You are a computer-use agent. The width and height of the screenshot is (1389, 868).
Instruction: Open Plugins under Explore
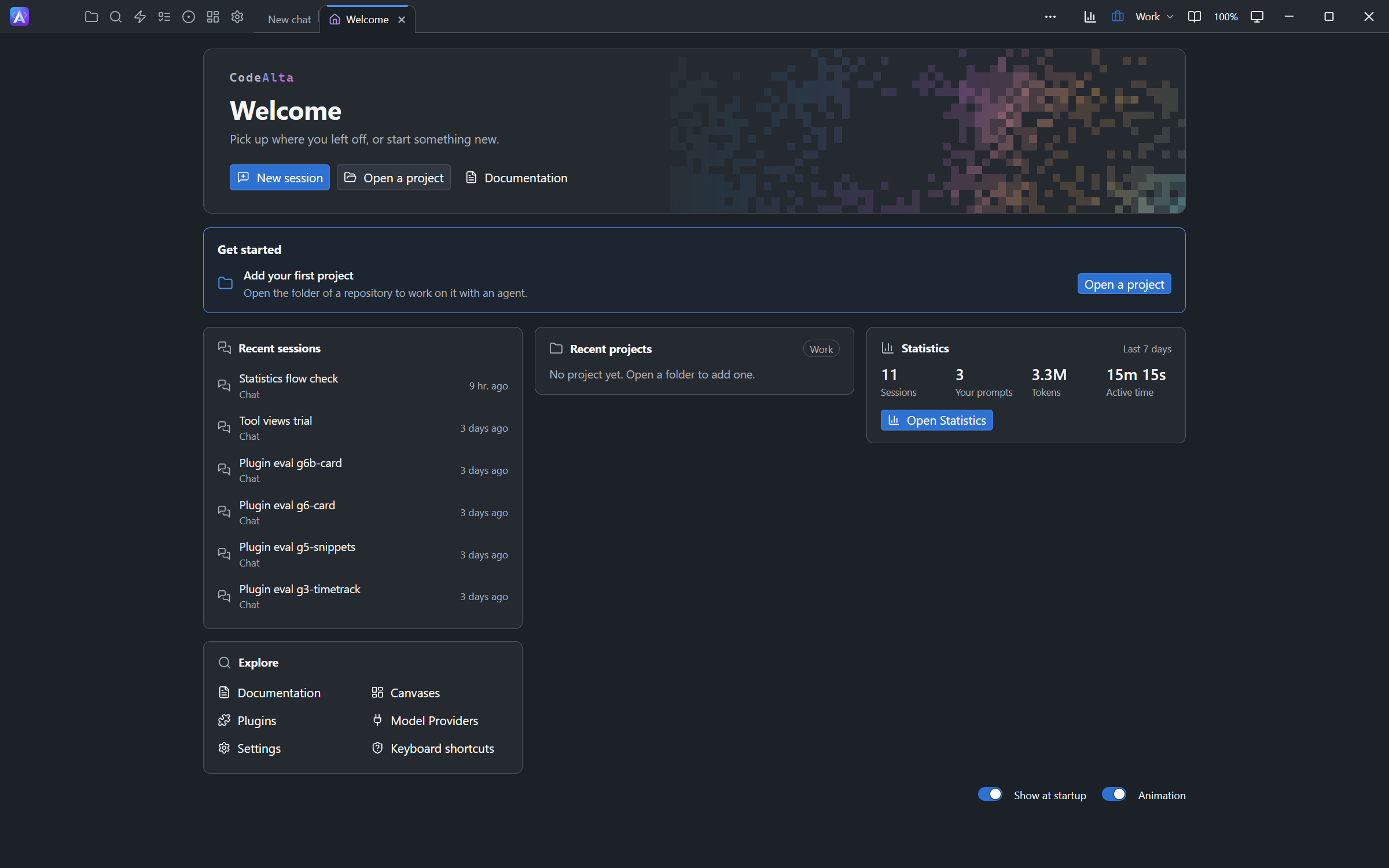(248, 720)
